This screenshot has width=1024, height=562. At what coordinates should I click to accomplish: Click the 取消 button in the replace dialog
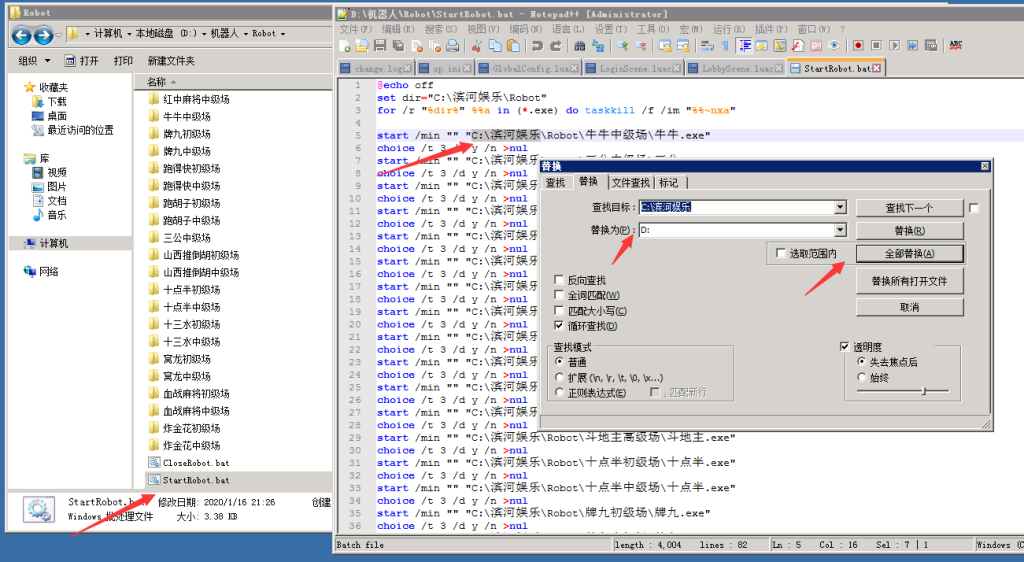909,307
